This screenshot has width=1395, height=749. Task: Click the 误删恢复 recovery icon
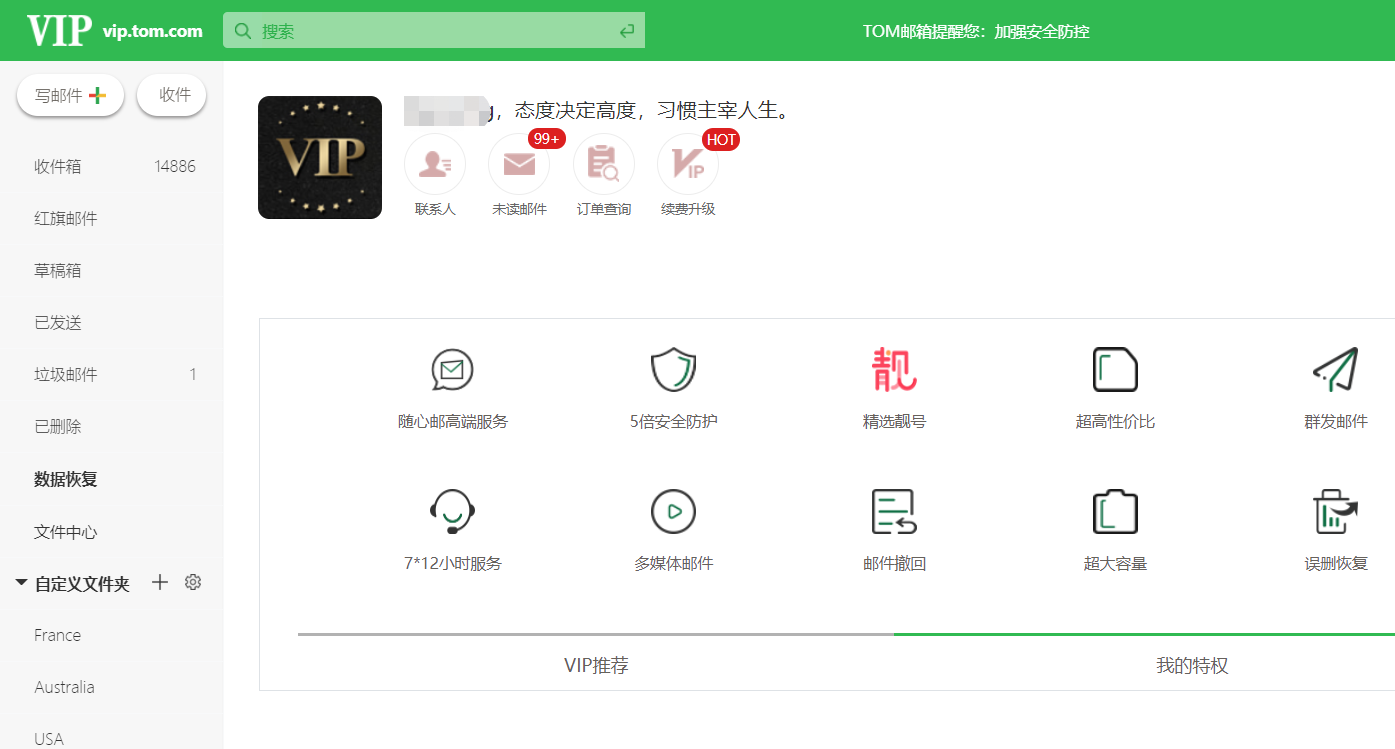pyautogui.click(x=1335, y=525)
